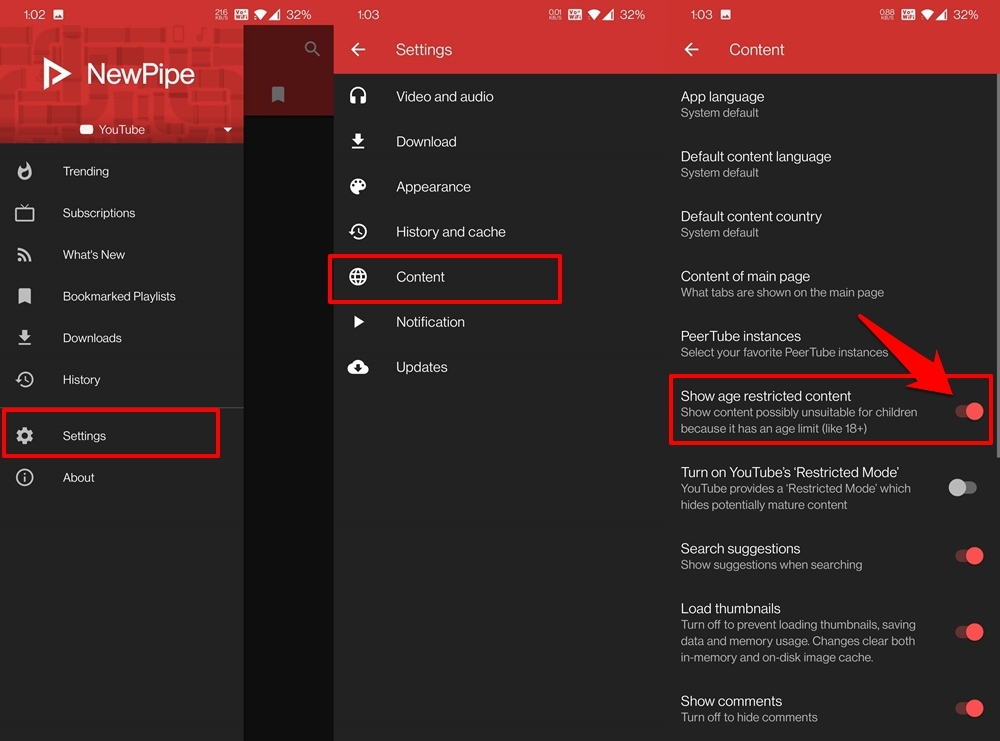
Task: Open PeerTube instances option
Action: 832,344
